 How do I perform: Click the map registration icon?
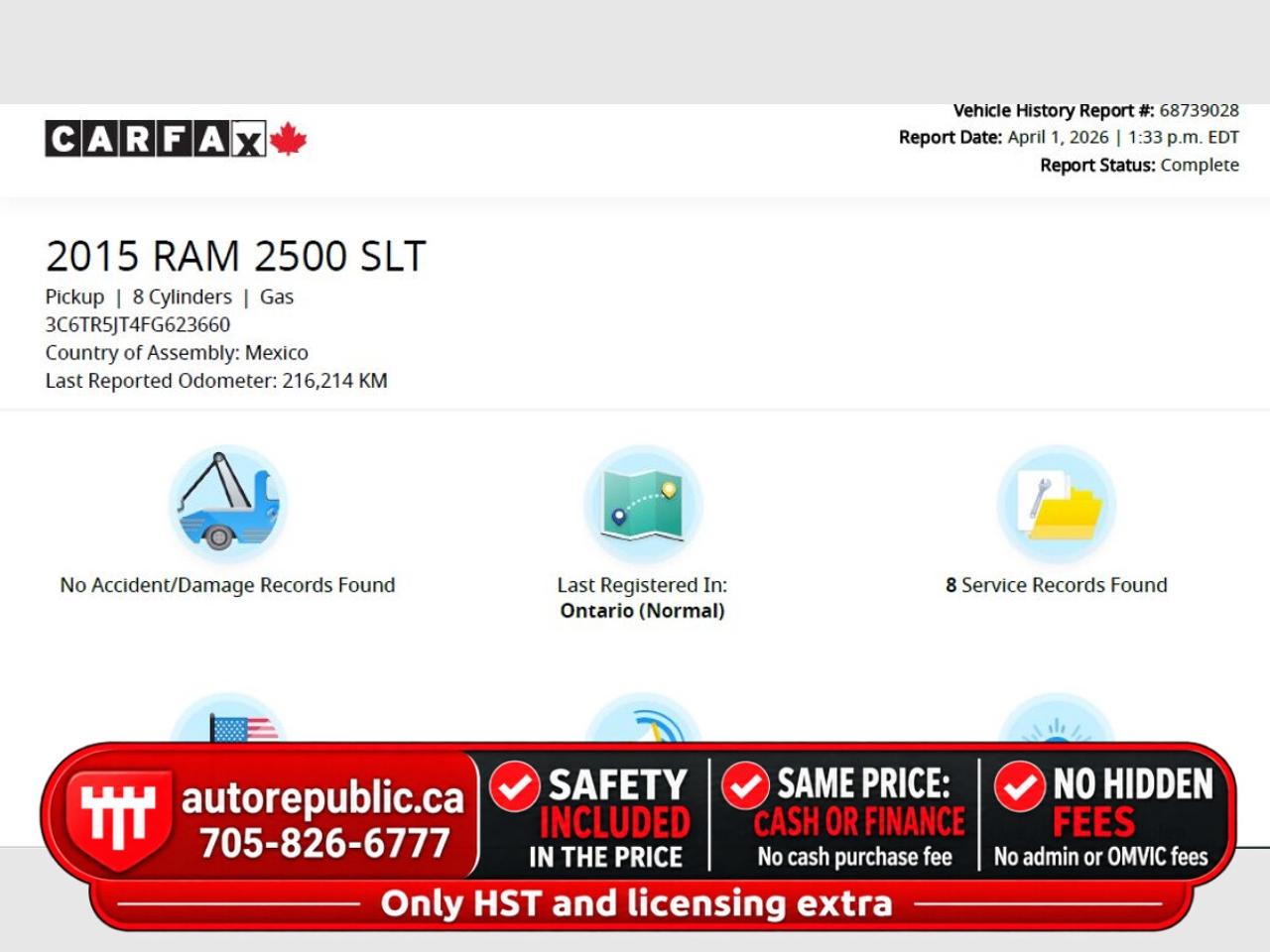[x=643, y=504]
